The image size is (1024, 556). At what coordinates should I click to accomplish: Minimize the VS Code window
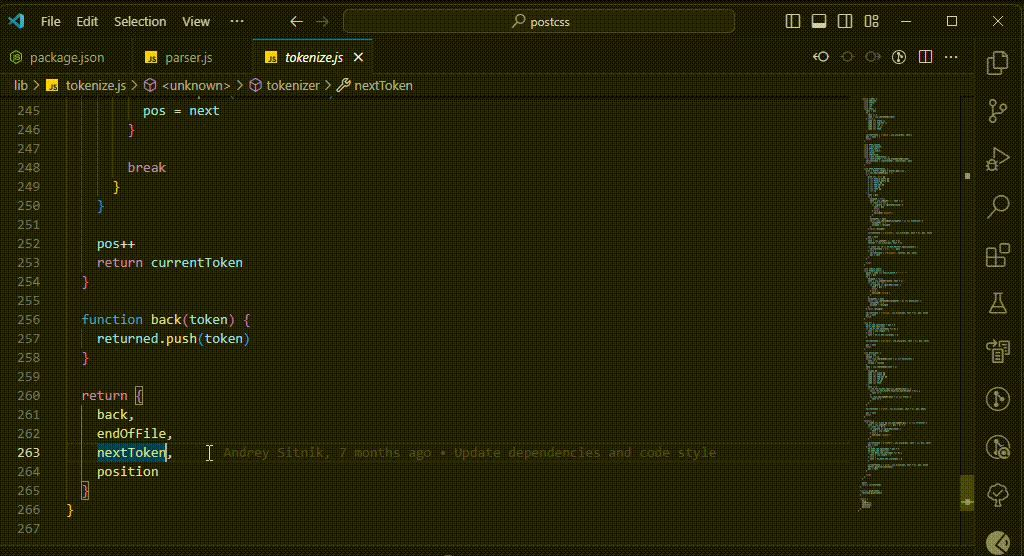[x=905, y=22]
